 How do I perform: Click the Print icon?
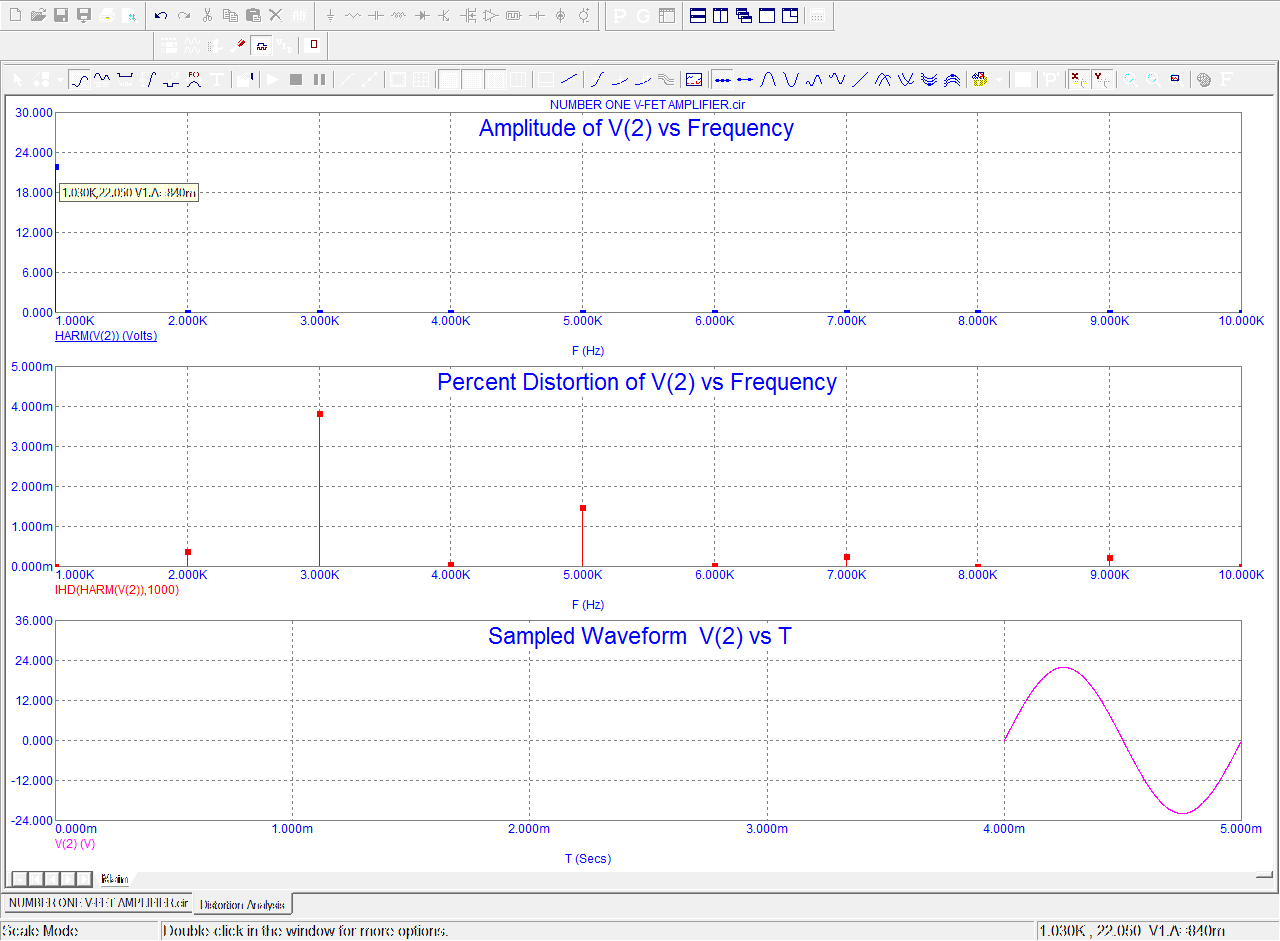tap(107, 16)
